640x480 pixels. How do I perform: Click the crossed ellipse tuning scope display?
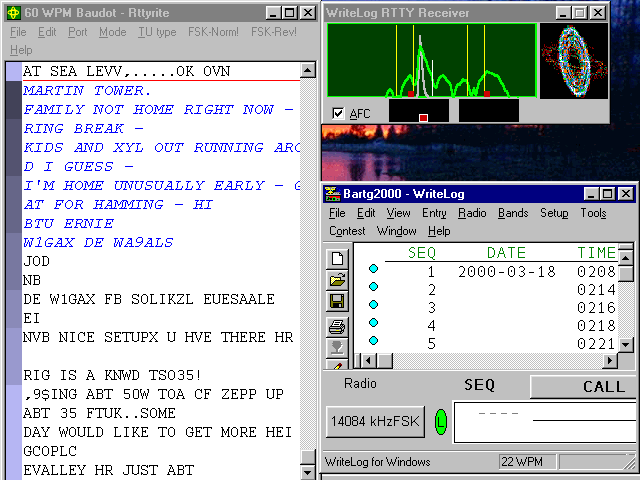574,61
